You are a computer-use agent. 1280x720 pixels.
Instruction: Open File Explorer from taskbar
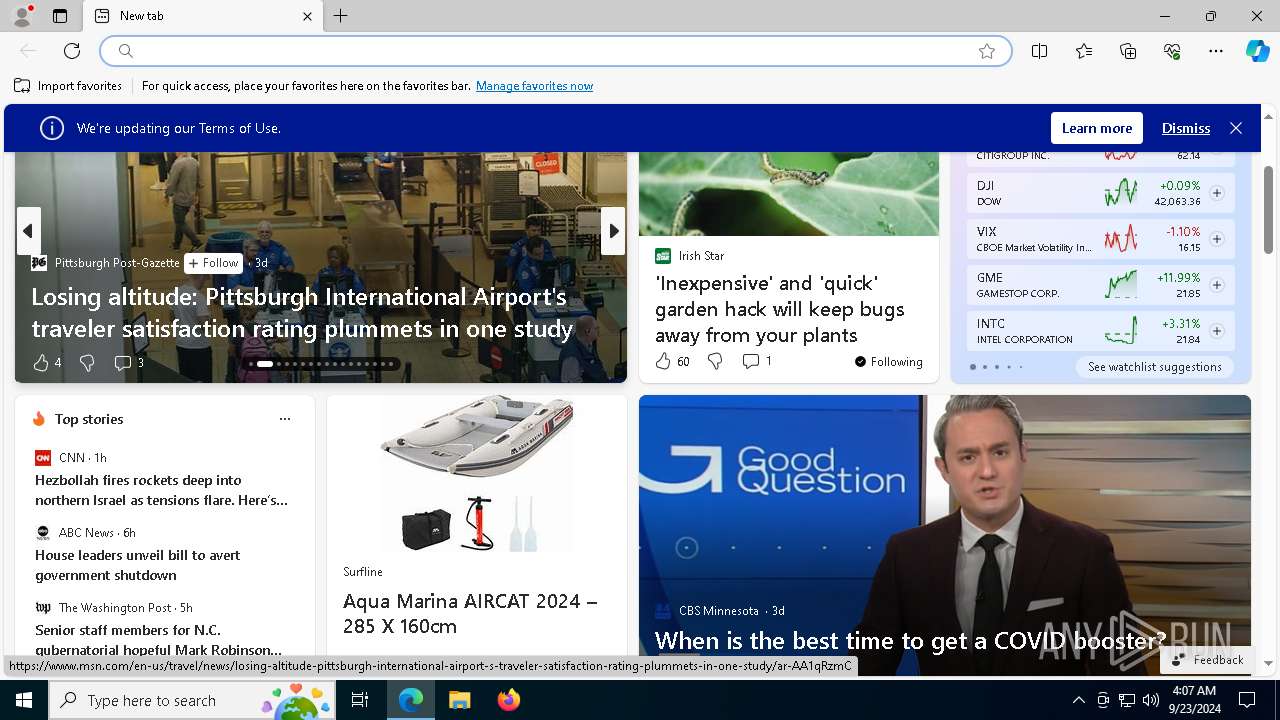point(459,700)
